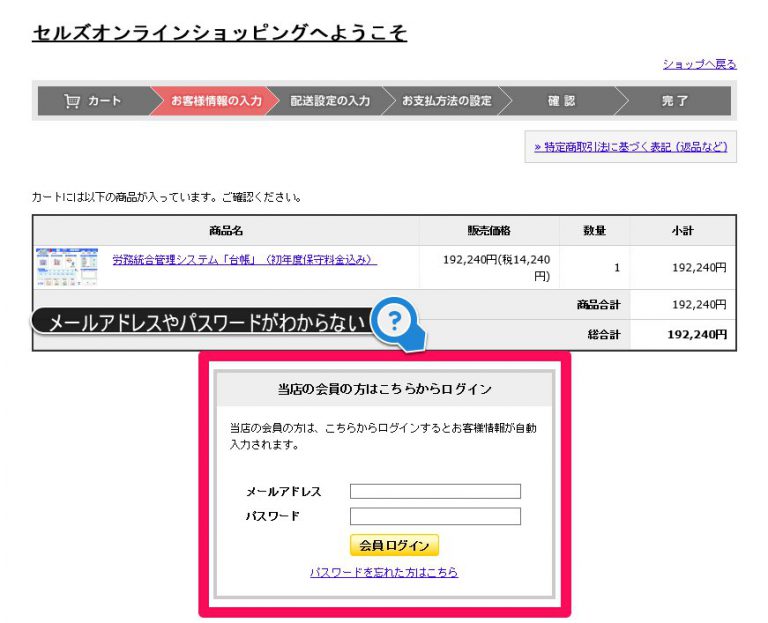Viewport: 768px width, 623px height.
Task: Click the メールアドレス input field
Action: [x=435, y=491]
